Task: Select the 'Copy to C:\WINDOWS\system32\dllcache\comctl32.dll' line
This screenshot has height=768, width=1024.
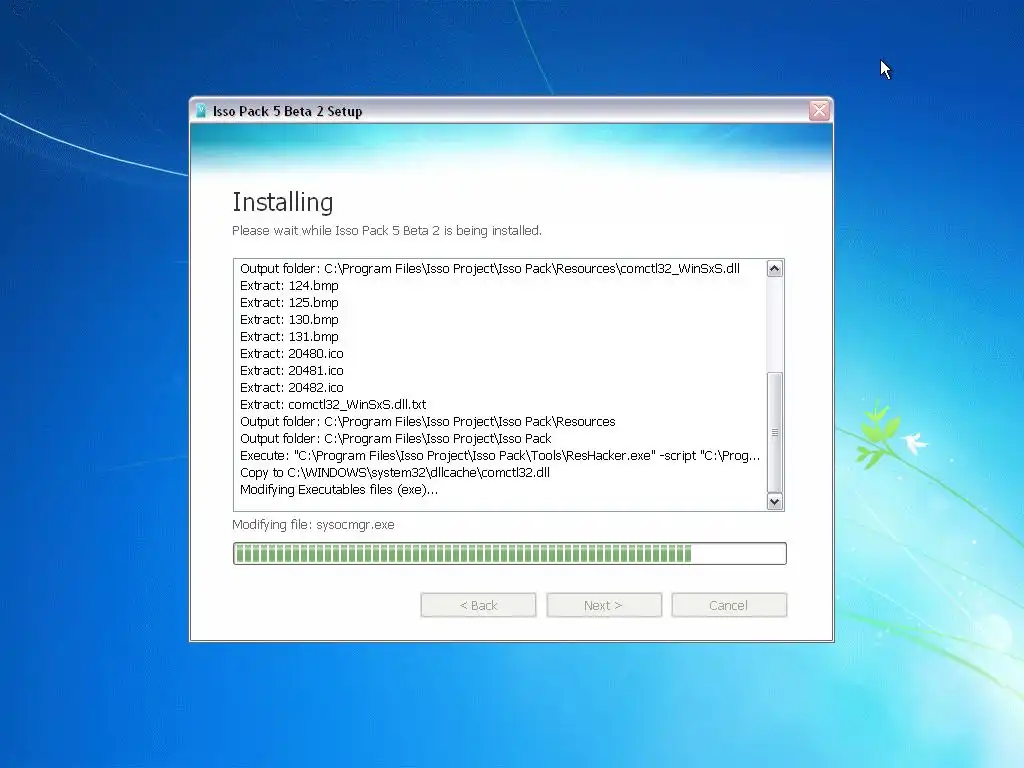Action: click(x=395, y=472)
